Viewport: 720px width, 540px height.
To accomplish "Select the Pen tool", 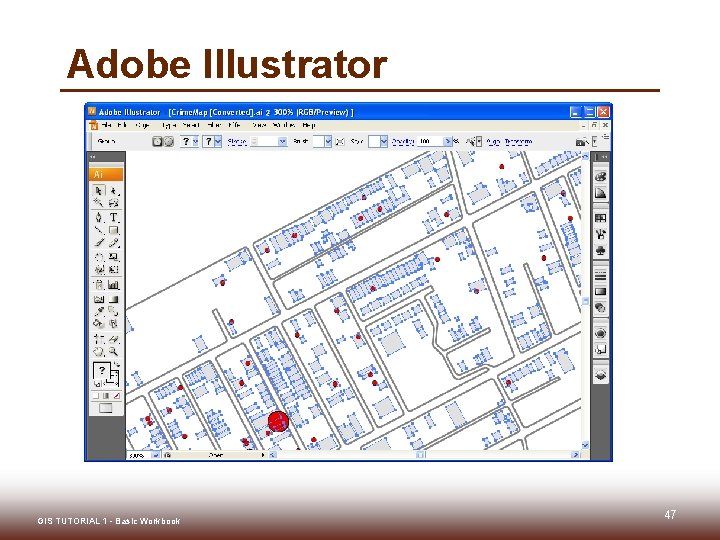I will point(98,217).
